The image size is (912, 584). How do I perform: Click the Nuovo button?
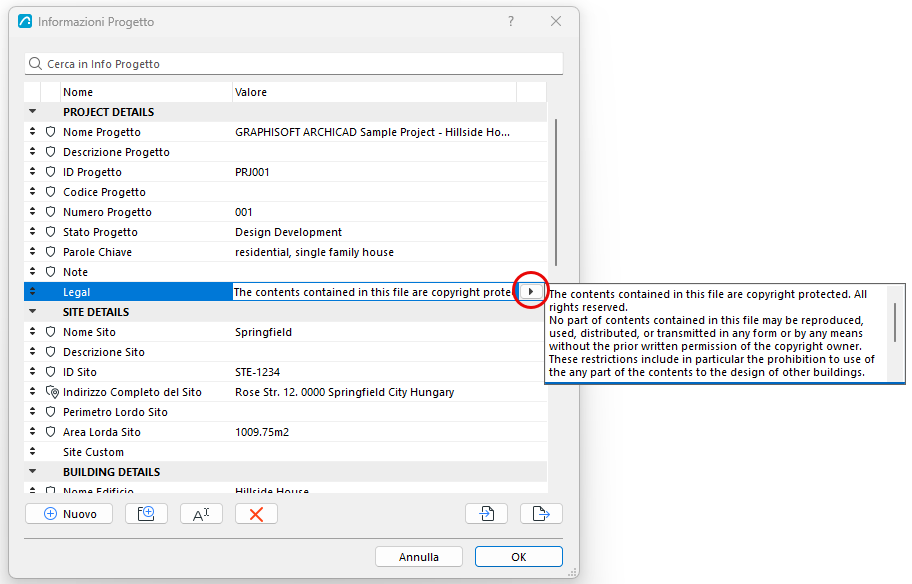coord(69,514)
